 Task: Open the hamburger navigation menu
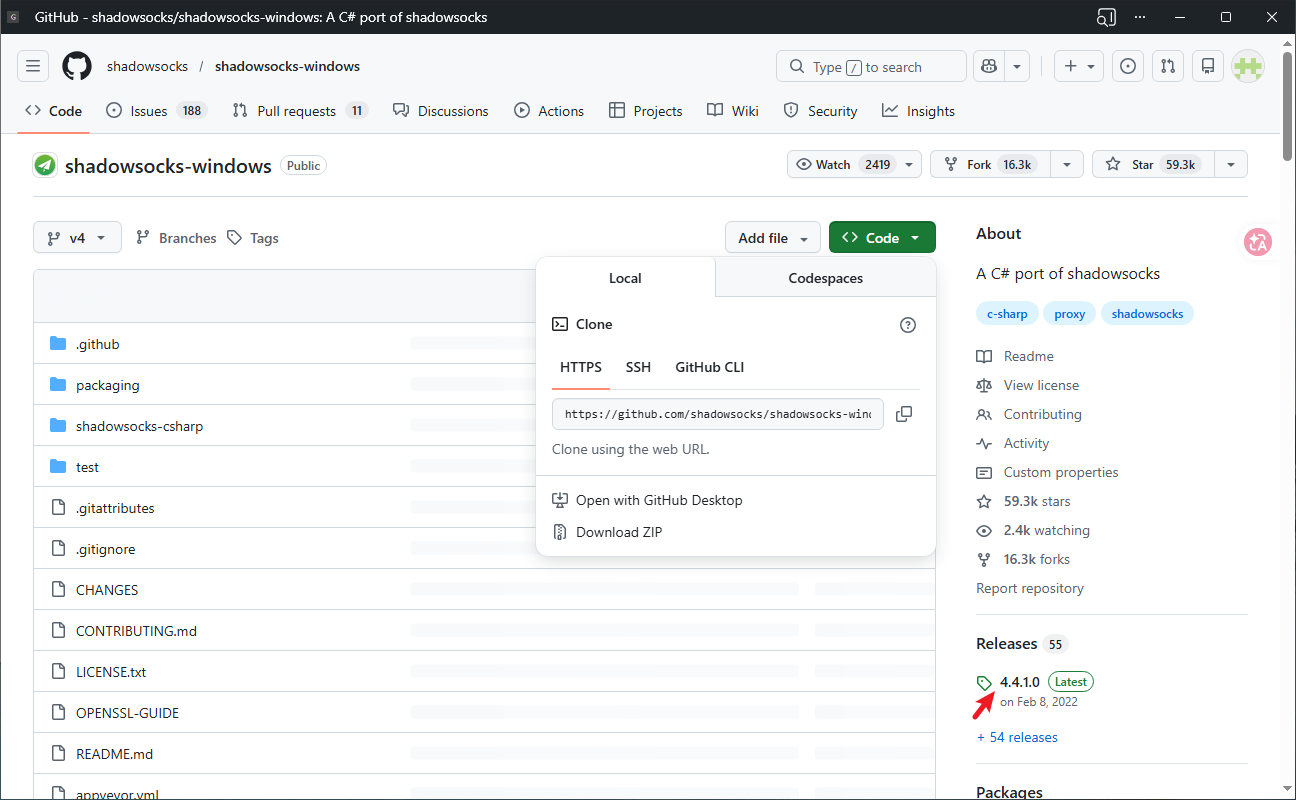pos(33,67)
